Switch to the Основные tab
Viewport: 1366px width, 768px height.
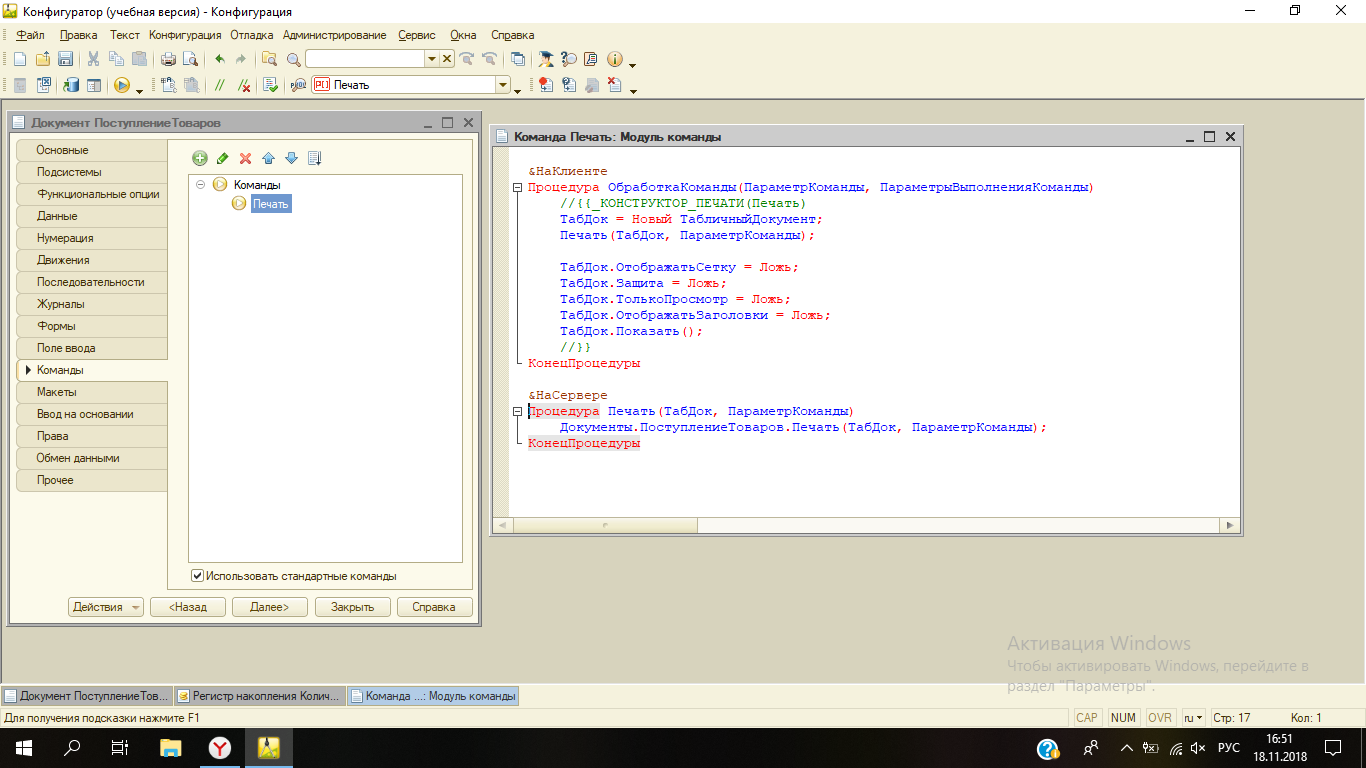coord(92,150)
